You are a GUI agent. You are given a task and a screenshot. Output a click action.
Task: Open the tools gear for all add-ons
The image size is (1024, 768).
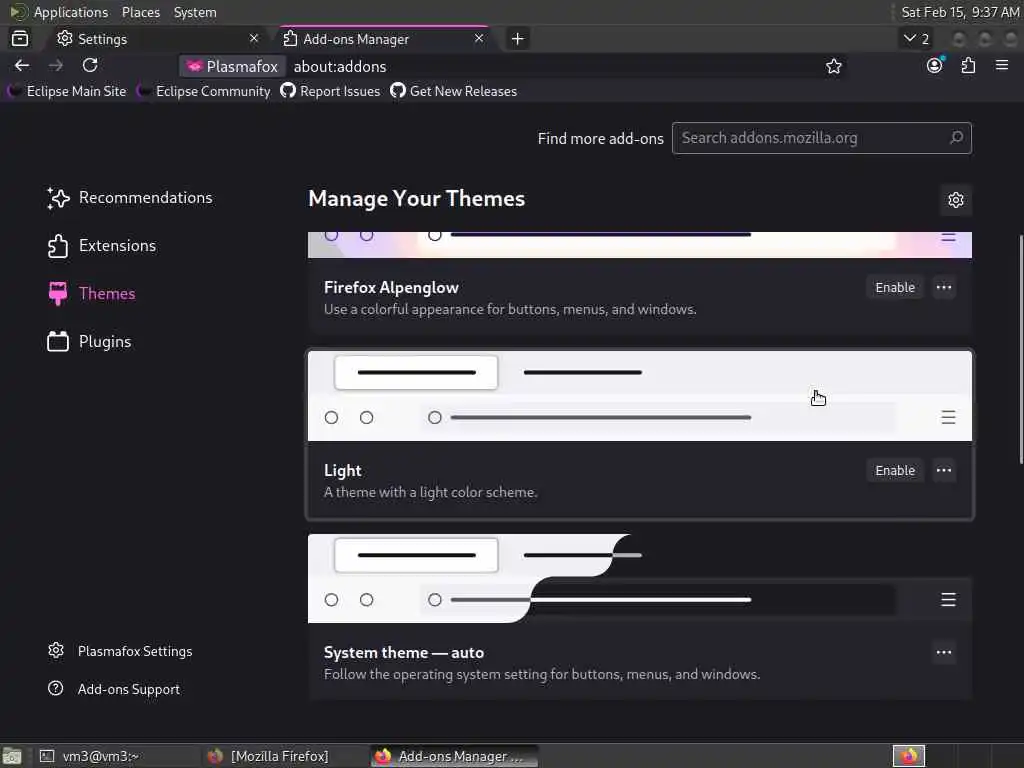(x=956, y=200)
